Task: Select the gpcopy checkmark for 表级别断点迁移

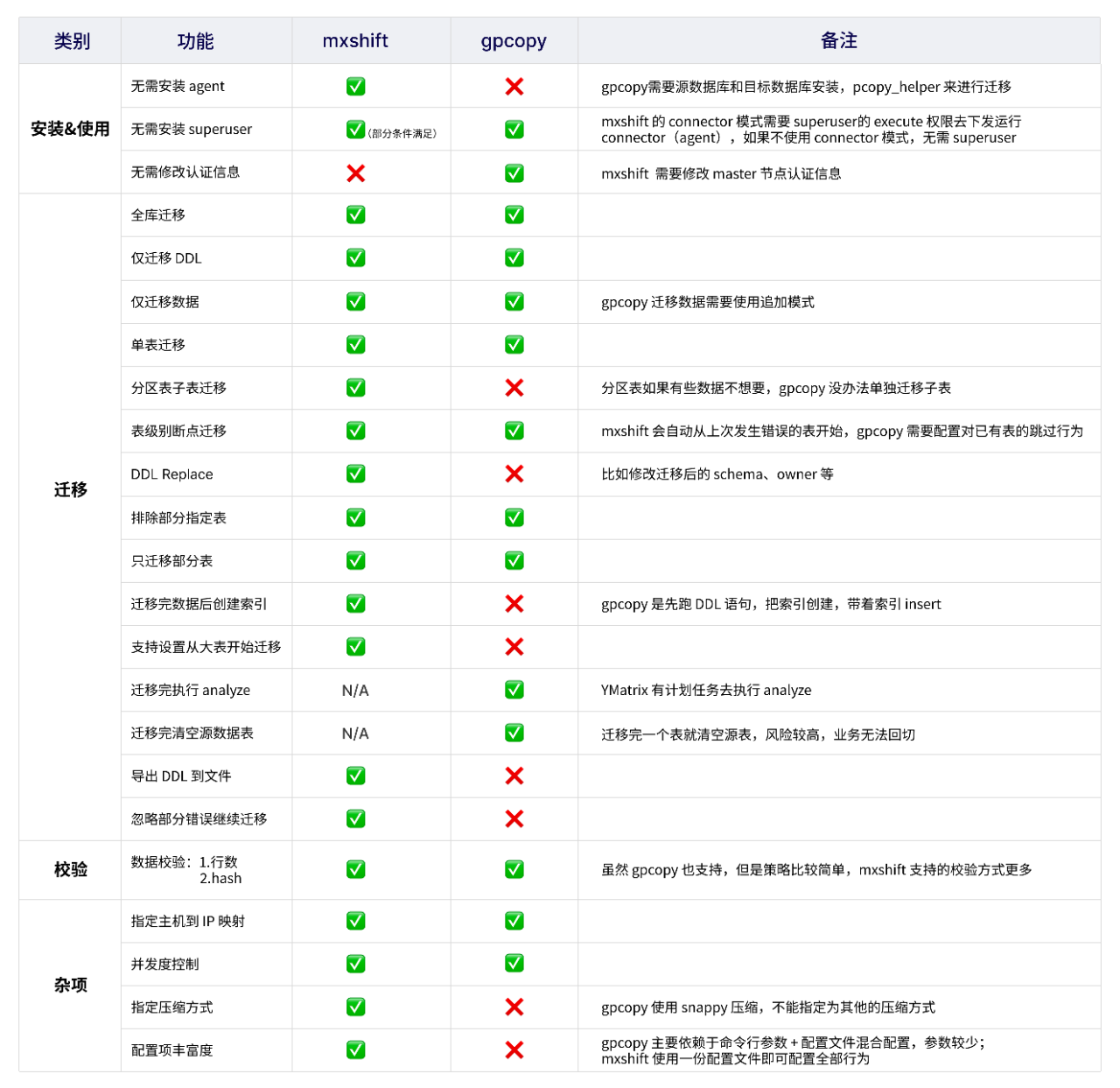Action: [x=514, y=431]
